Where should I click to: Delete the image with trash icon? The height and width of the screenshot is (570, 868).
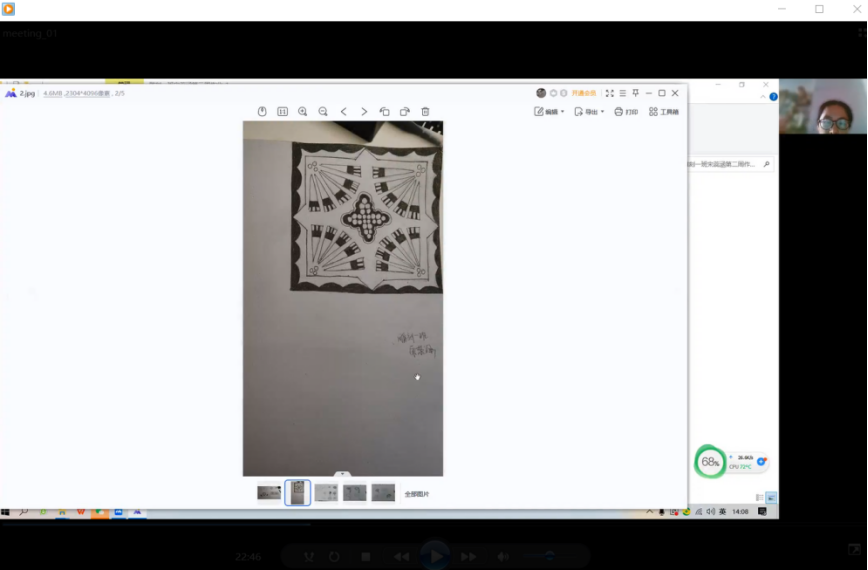[x=425, y=112]
